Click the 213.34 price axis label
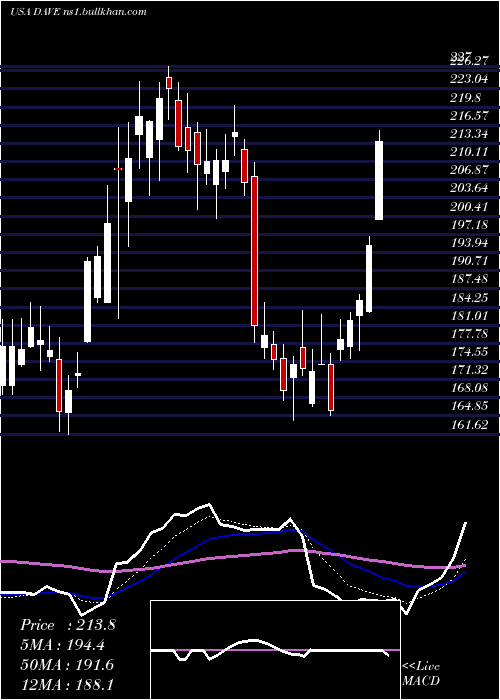500x700 pixels. (x=468, y=134)
